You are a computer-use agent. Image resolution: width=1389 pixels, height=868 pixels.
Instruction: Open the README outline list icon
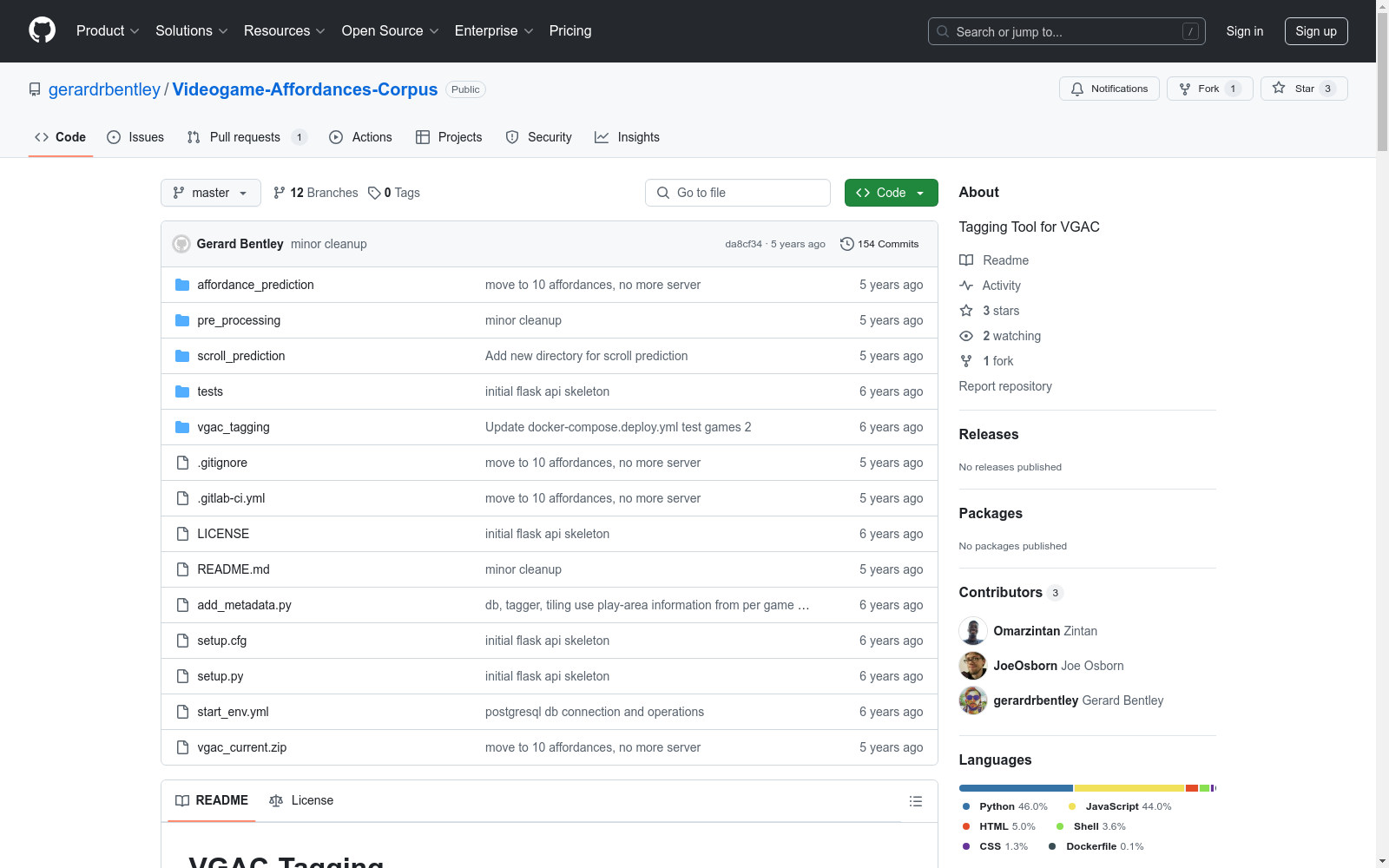point(915,801)
